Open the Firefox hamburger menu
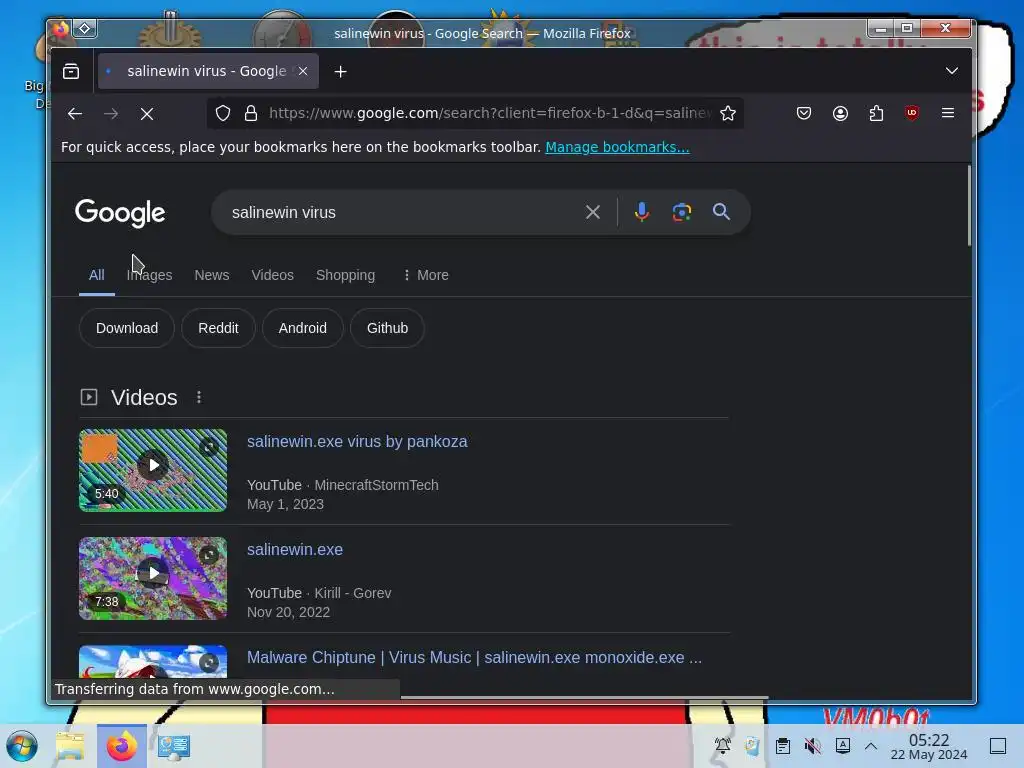 pyautogui.click(x=948, y=114)
